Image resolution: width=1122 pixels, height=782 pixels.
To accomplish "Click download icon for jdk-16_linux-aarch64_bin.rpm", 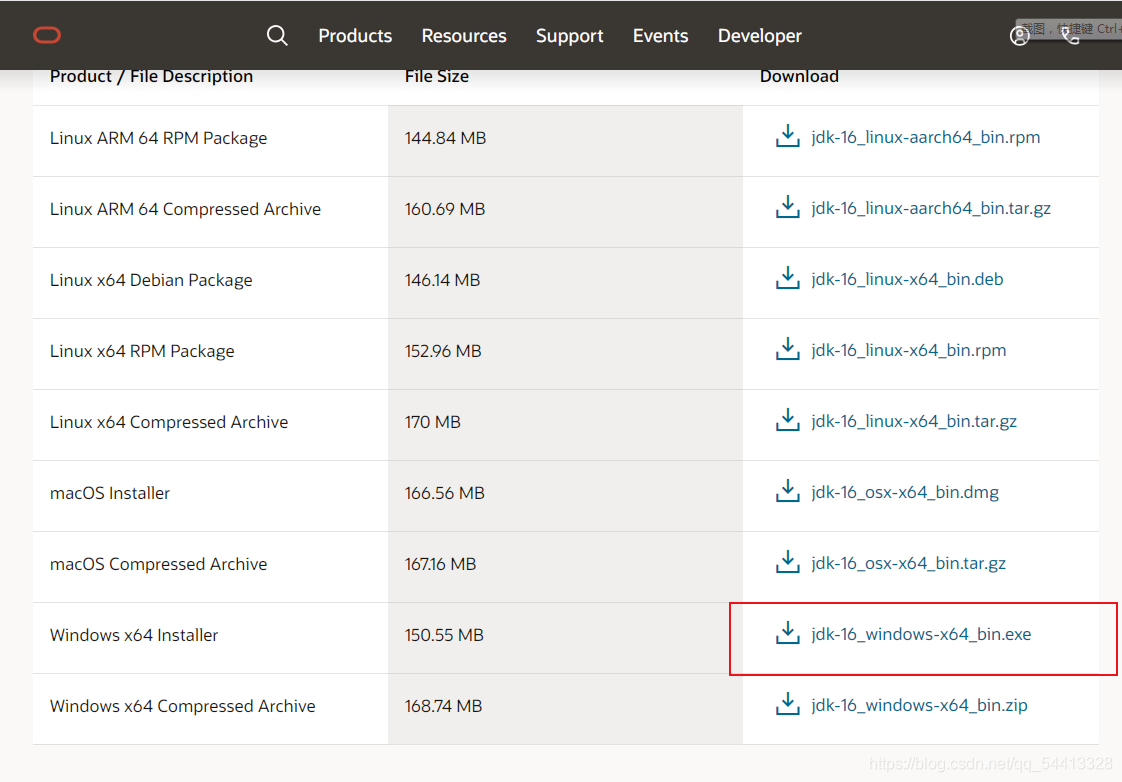I will click(788, 136).
